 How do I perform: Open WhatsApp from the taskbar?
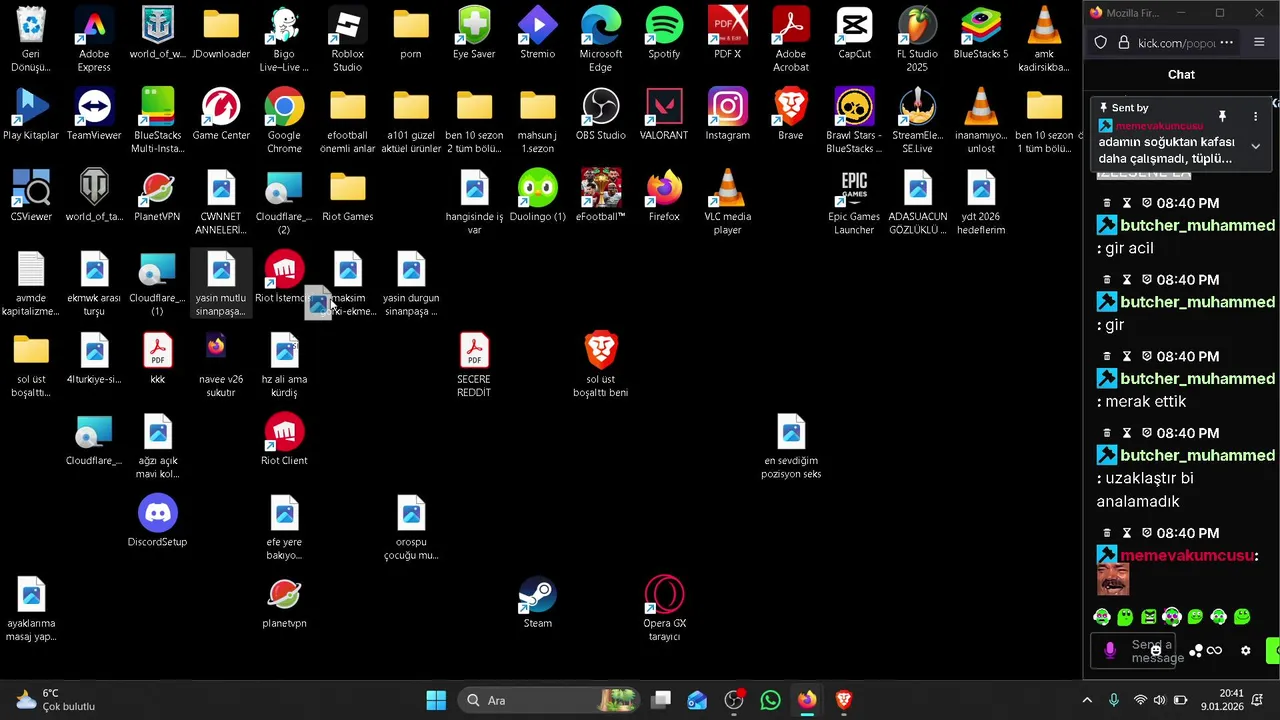pyautogui.click(x=770, y=700)
